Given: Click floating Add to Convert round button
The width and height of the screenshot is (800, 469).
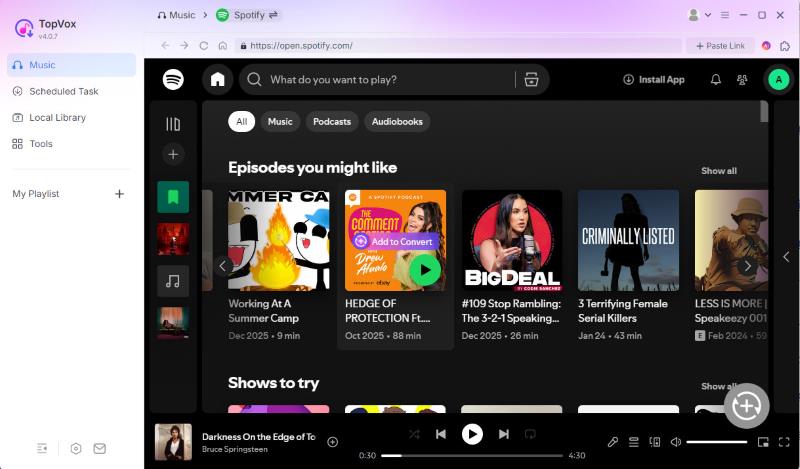Looking at the screenshot, I should 746,406.
